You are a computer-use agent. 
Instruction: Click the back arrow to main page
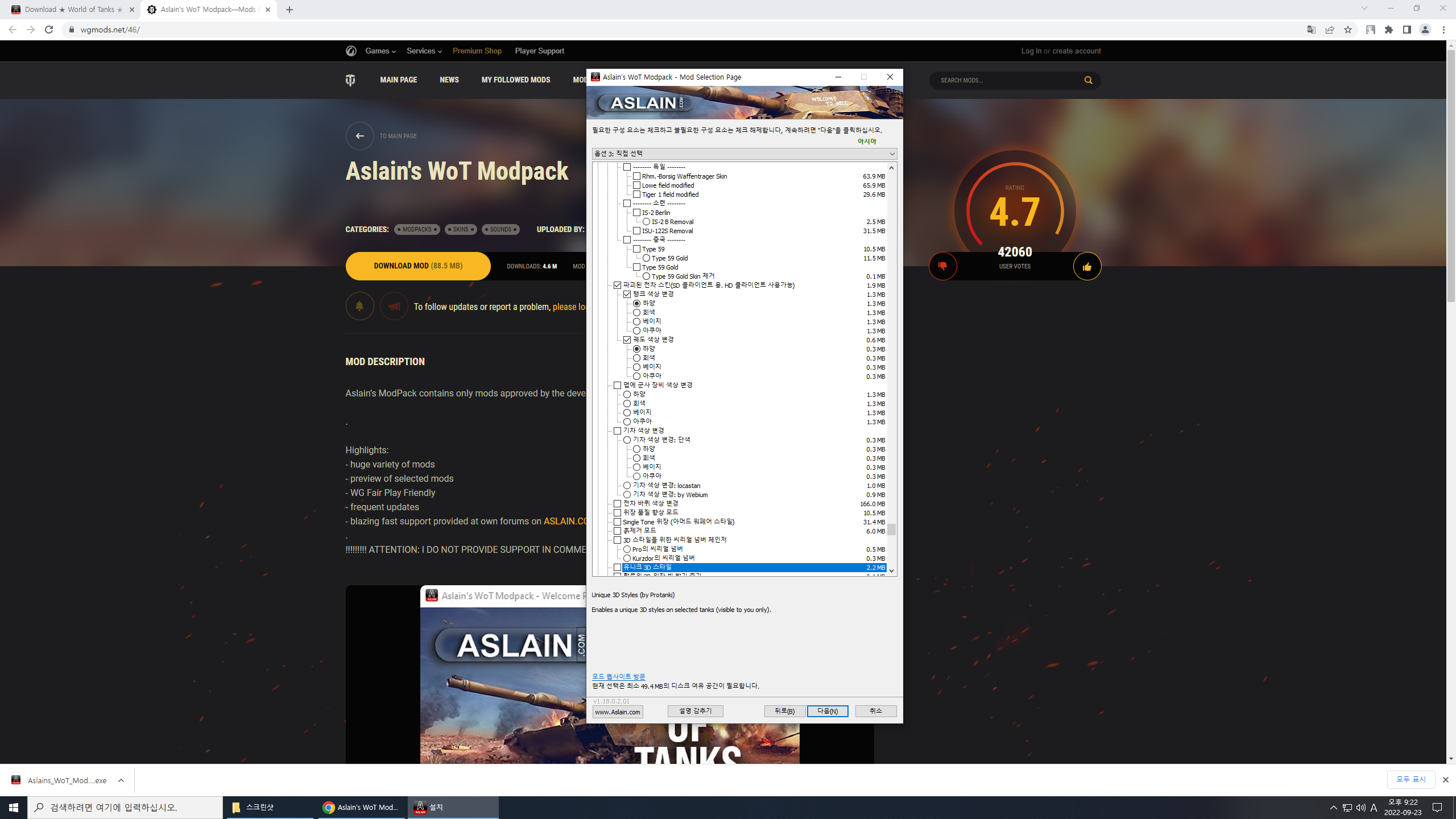click(x=359, y=136)
